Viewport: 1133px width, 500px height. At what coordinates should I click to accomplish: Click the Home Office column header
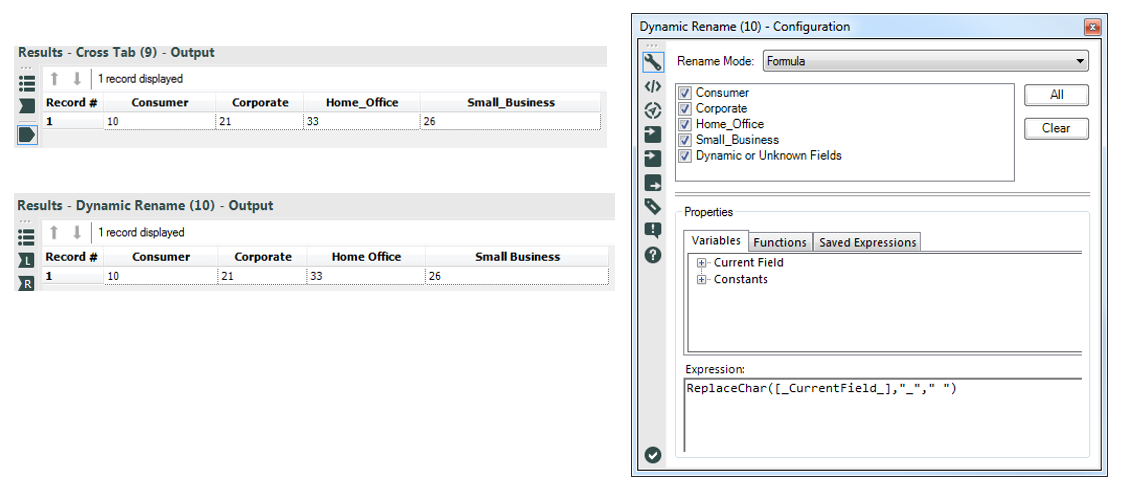click(366, 257)
